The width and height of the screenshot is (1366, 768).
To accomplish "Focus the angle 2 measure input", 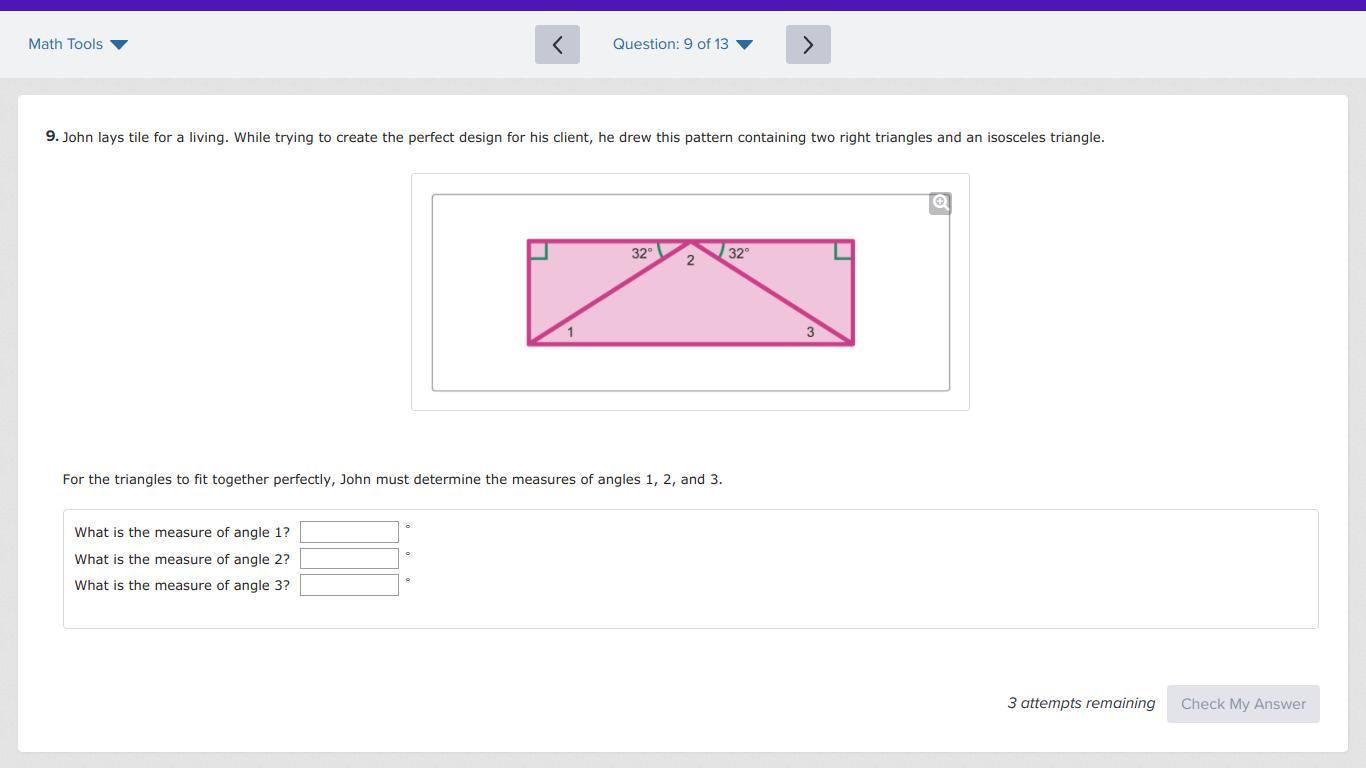I will [x=349, y=559].
